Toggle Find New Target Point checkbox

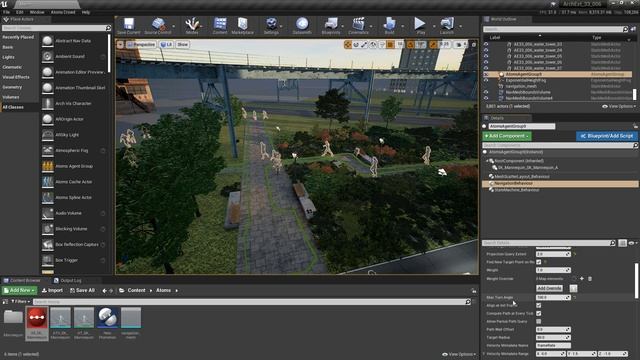tap(539, 262)
